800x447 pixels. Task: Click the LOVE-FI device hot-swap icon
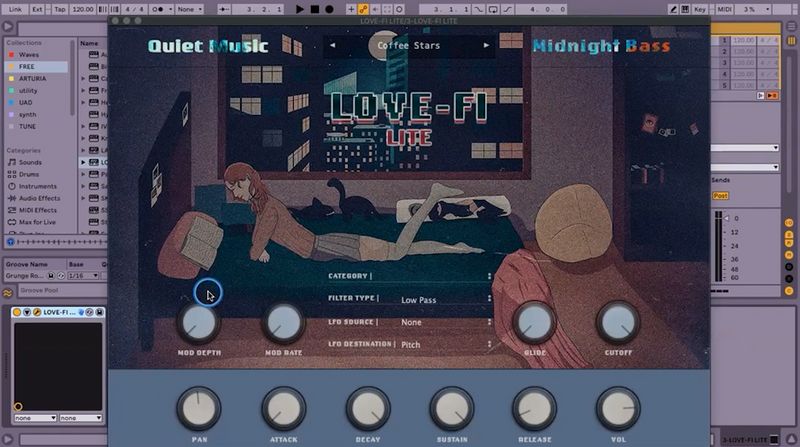click(90, 312)
